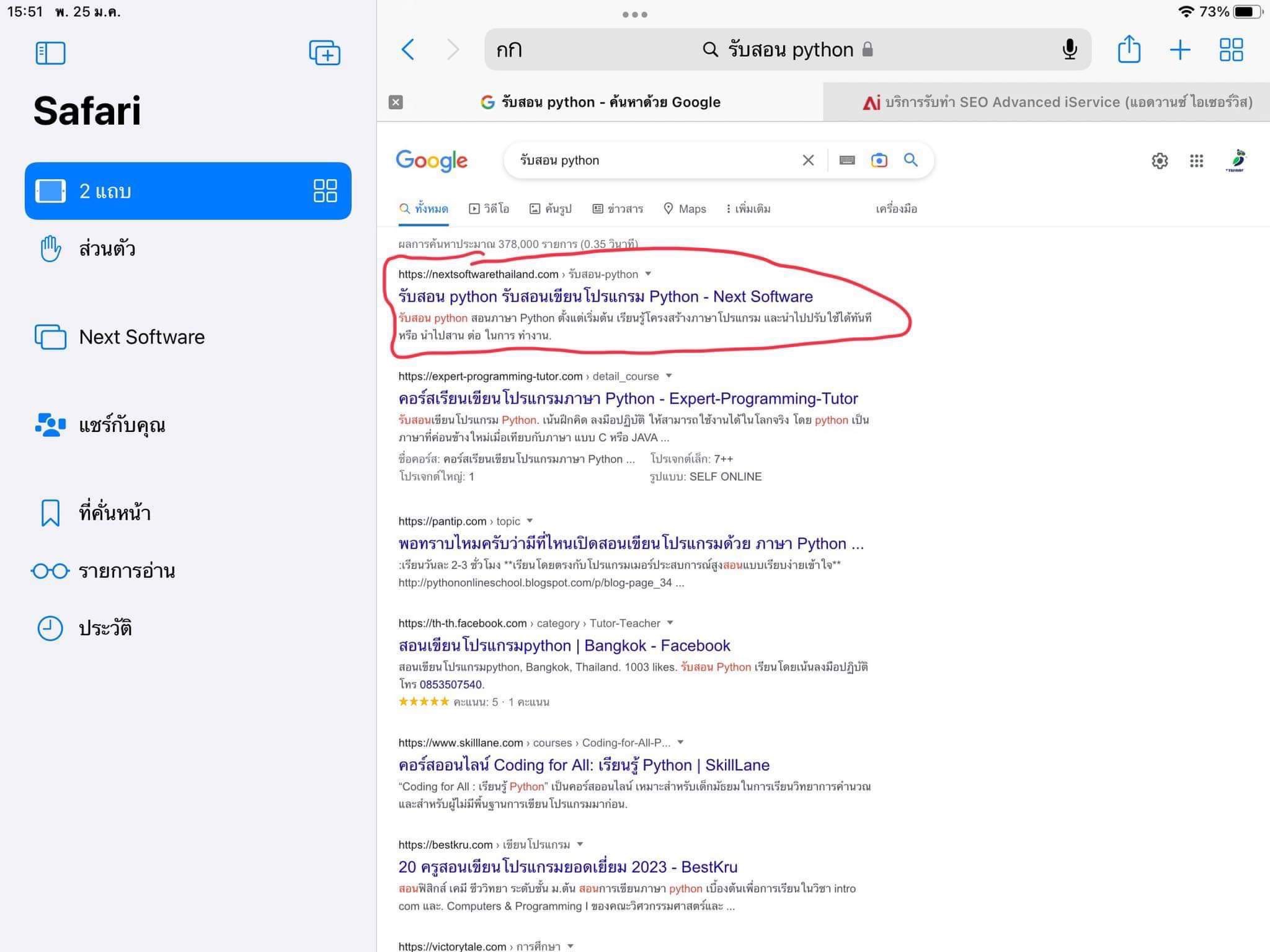The width and height of the screenshot is (1270, 952).
Task: Tap the new tab group icon
Action: coord(324,53)
